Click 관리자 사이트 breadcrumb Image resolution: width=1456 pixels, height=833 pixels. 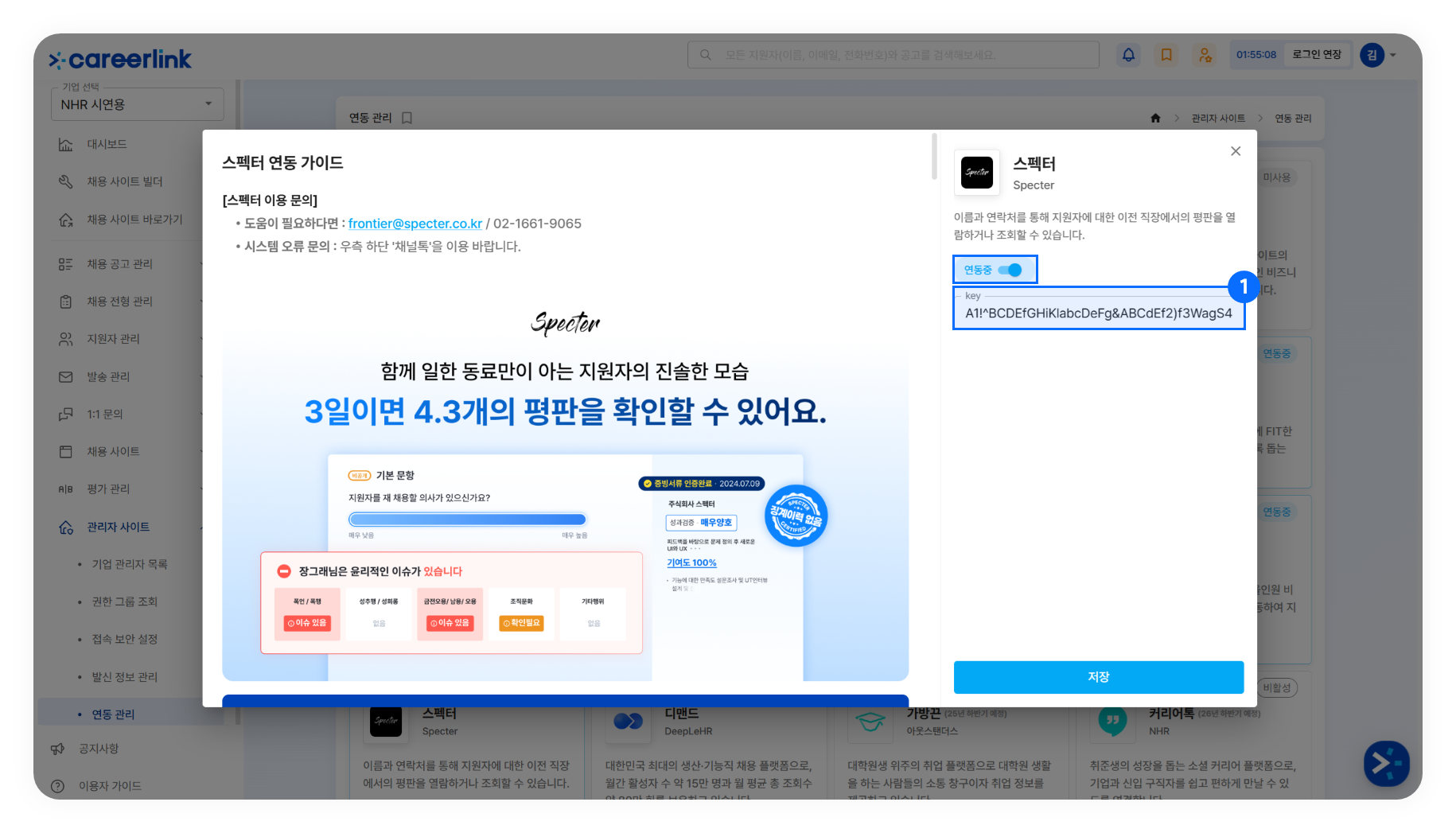coord(1218,118)
